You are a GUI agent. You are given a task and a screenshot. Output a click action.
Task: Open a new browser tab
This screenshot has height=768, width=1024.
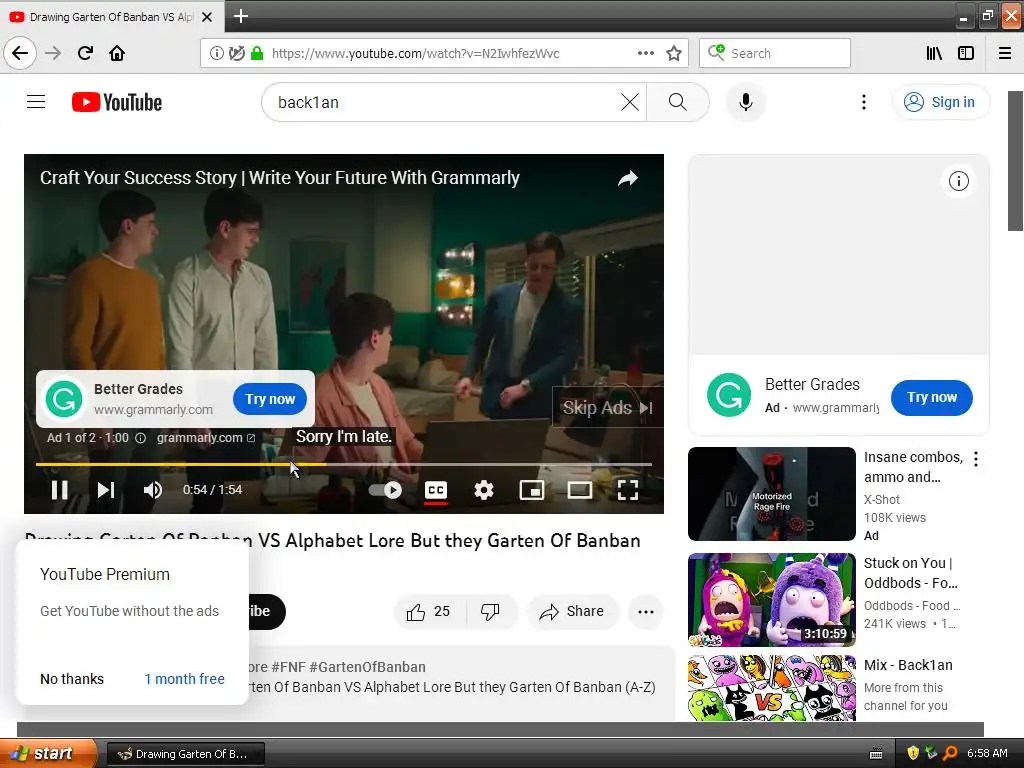(x=240, y=16)
